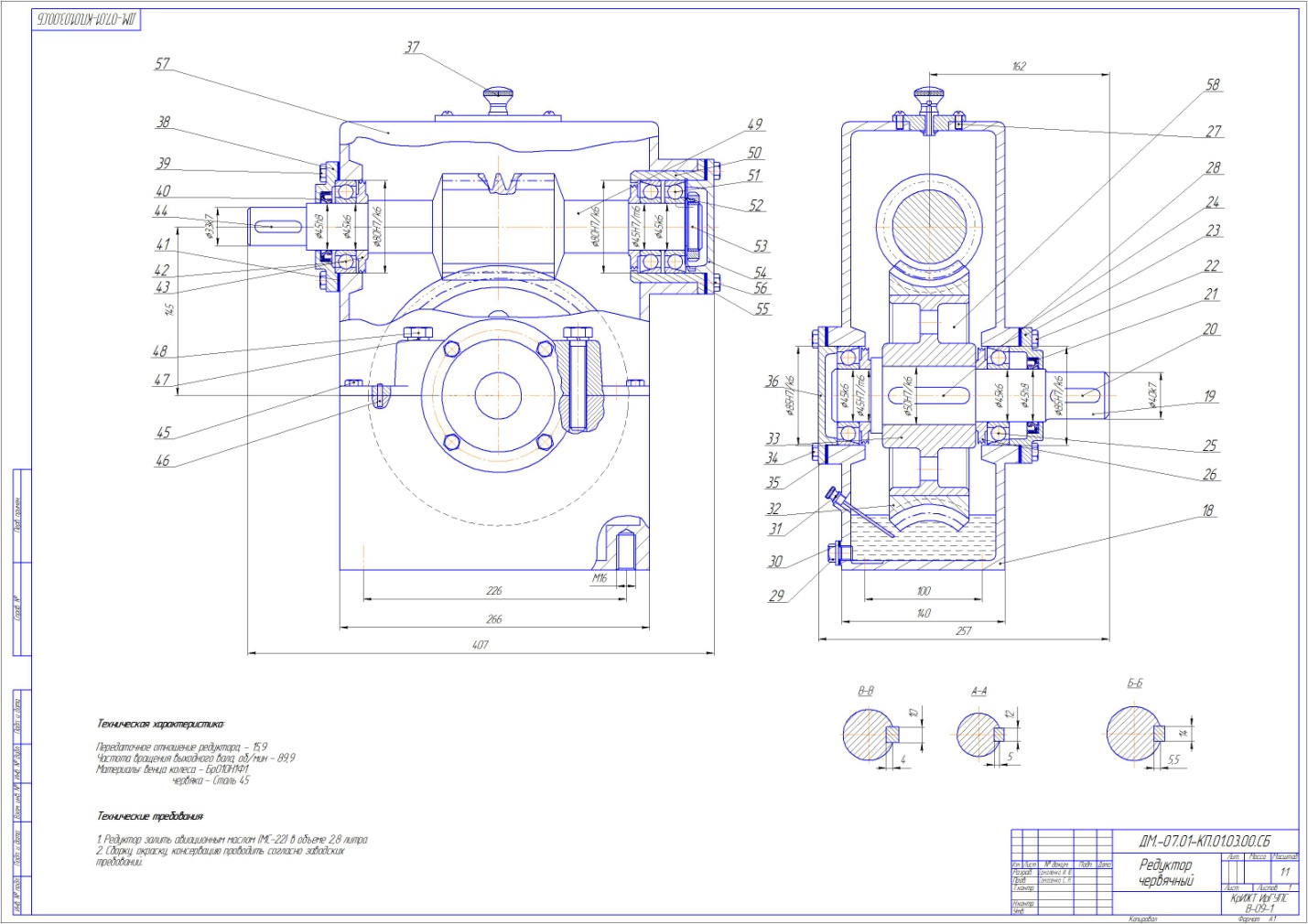Screen dimensions: 1308x924
Task: Select callout number 18 at the housing base
Action: point(1208,510)
